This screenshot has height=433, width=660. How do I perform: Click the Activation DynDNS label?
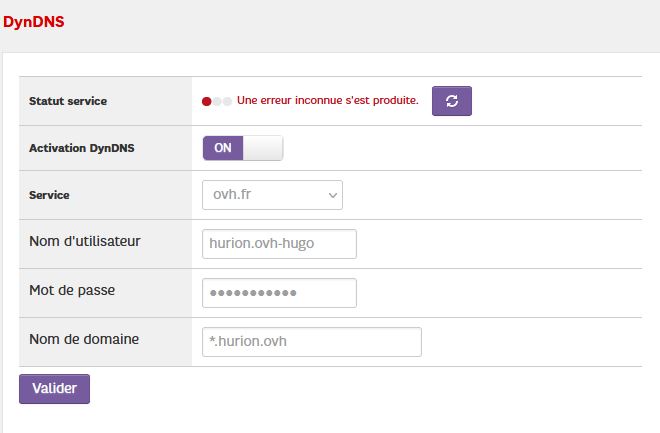(x=82, y=148)
